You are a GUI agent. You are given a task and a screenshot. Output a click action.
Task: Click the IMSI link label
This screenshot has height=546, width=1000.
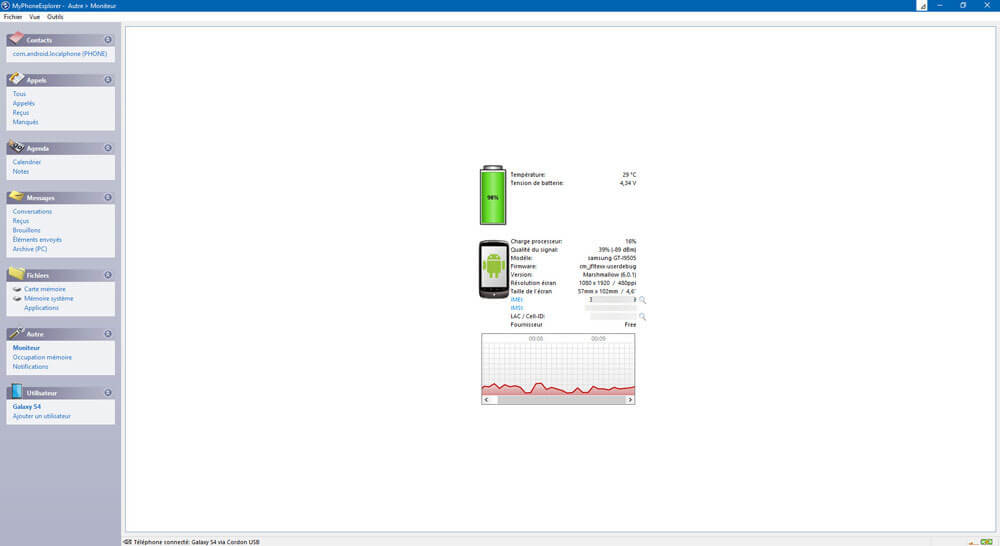coord(517,308)
